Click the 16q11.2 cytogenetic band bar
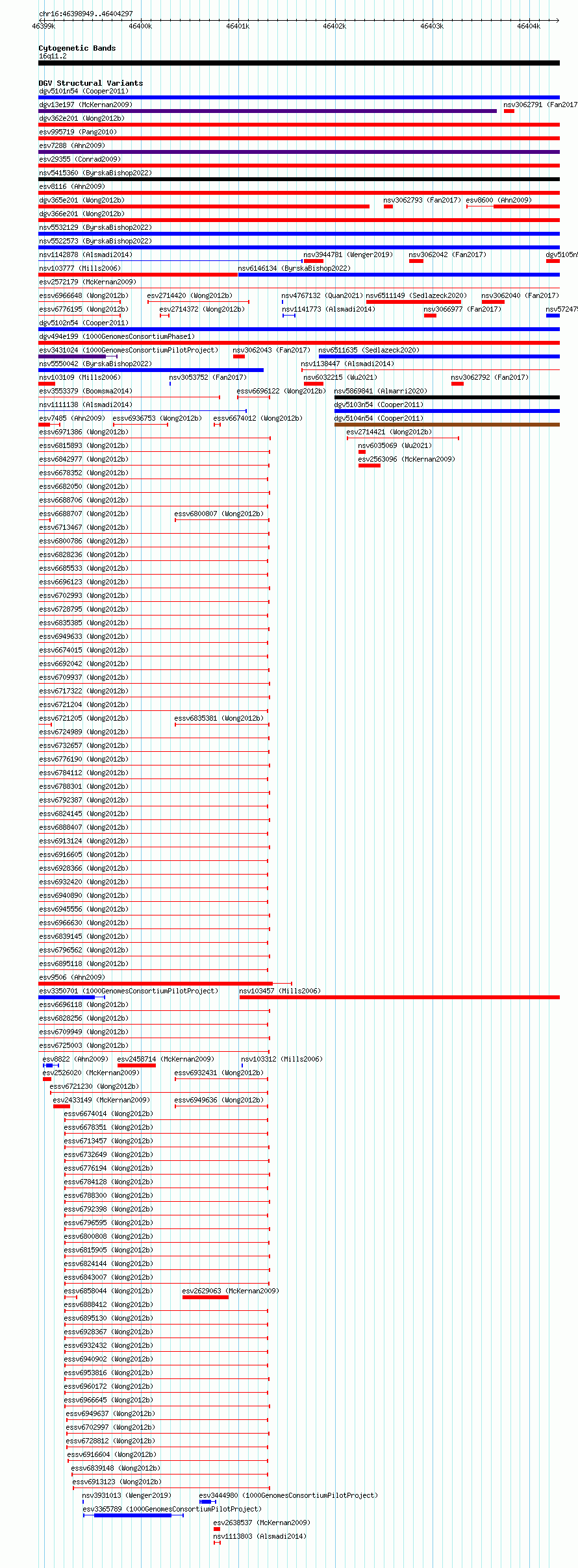This screenshot has height=1568, width=578. pyautogui.click(x=299, y=63)
